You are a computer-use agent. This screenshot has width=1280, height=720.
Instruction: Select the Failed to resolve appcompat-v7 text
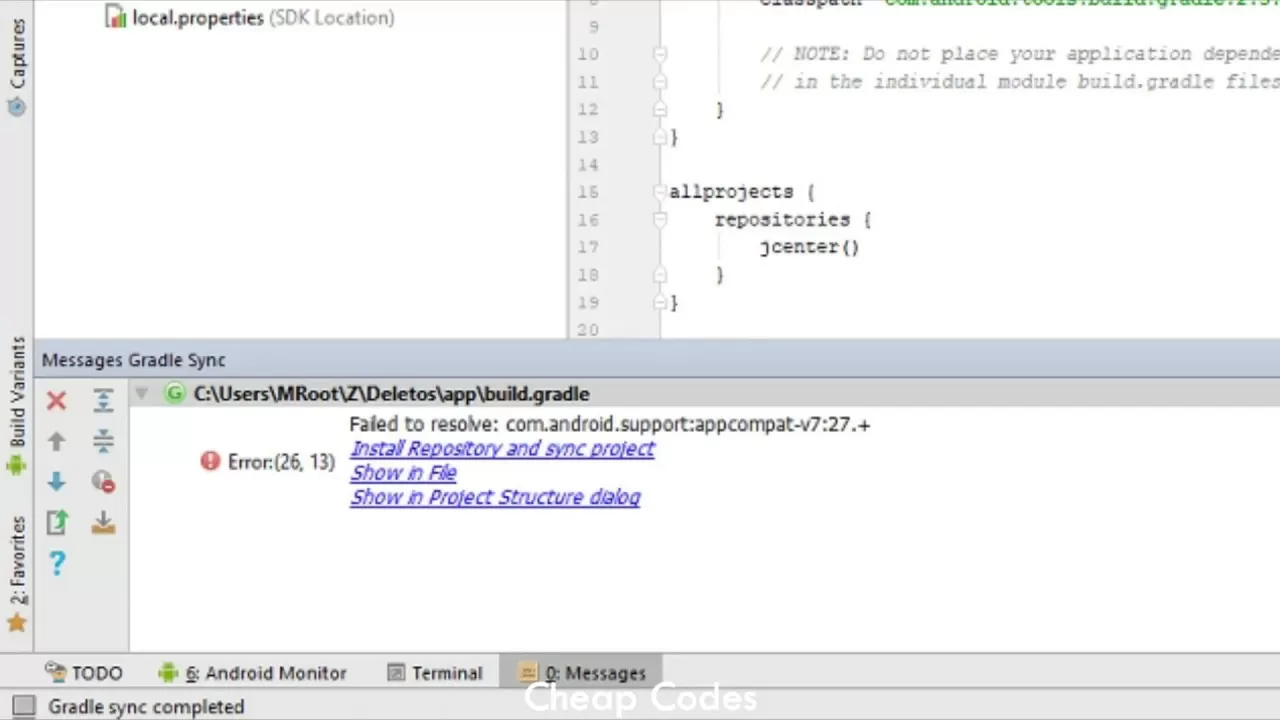[x=610, y=424]
